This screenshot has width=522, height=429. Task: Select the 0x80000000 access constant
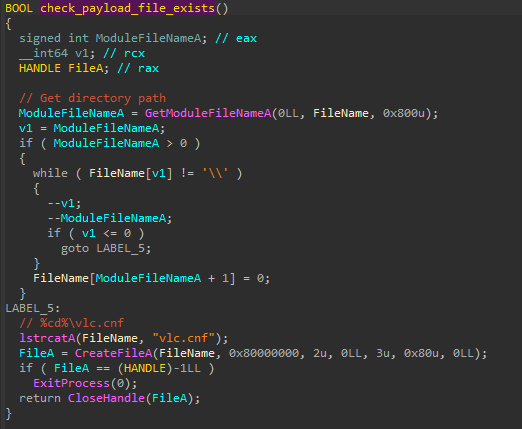264,353
